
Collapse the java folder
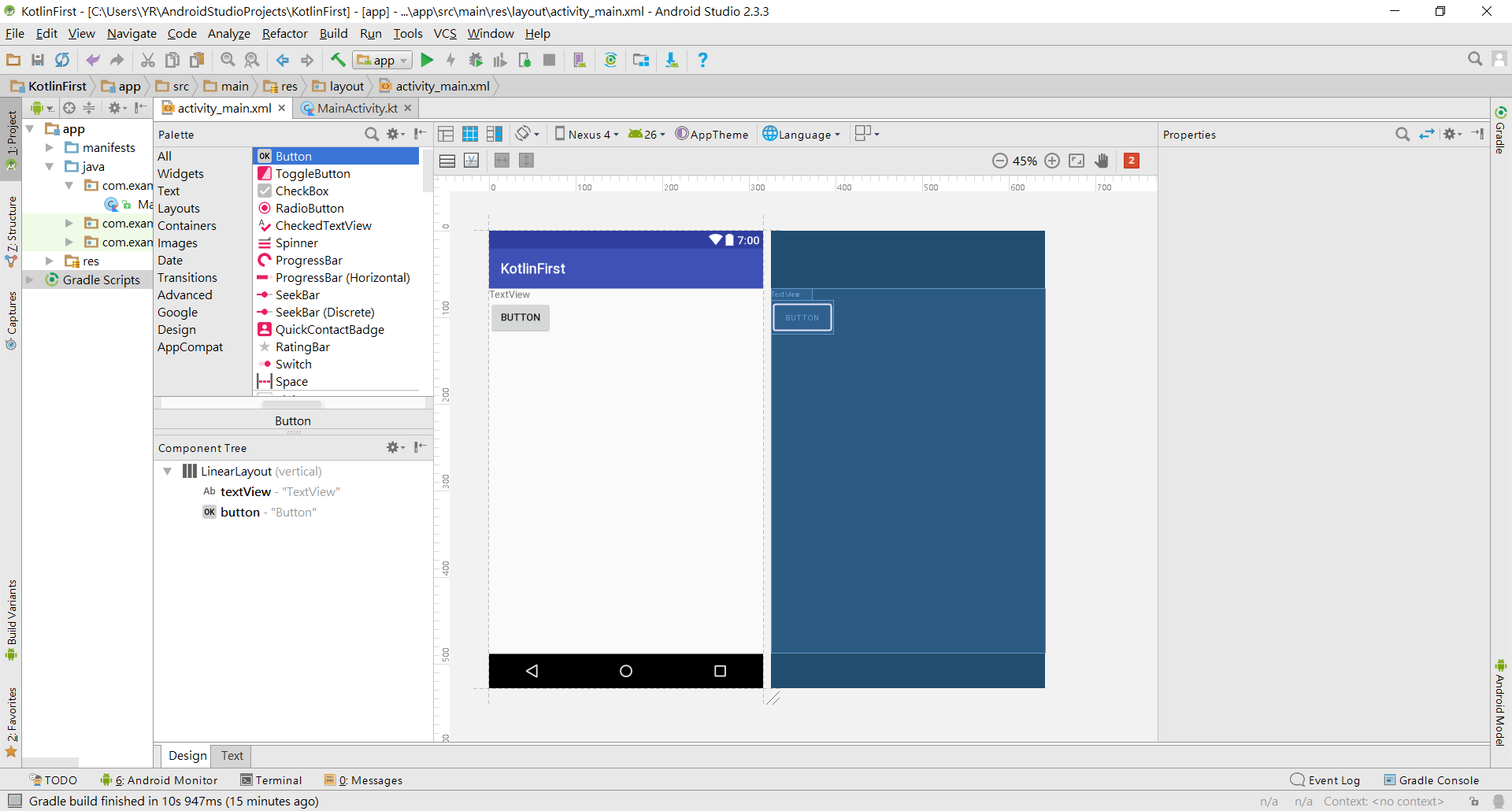(x=49, y=167)
